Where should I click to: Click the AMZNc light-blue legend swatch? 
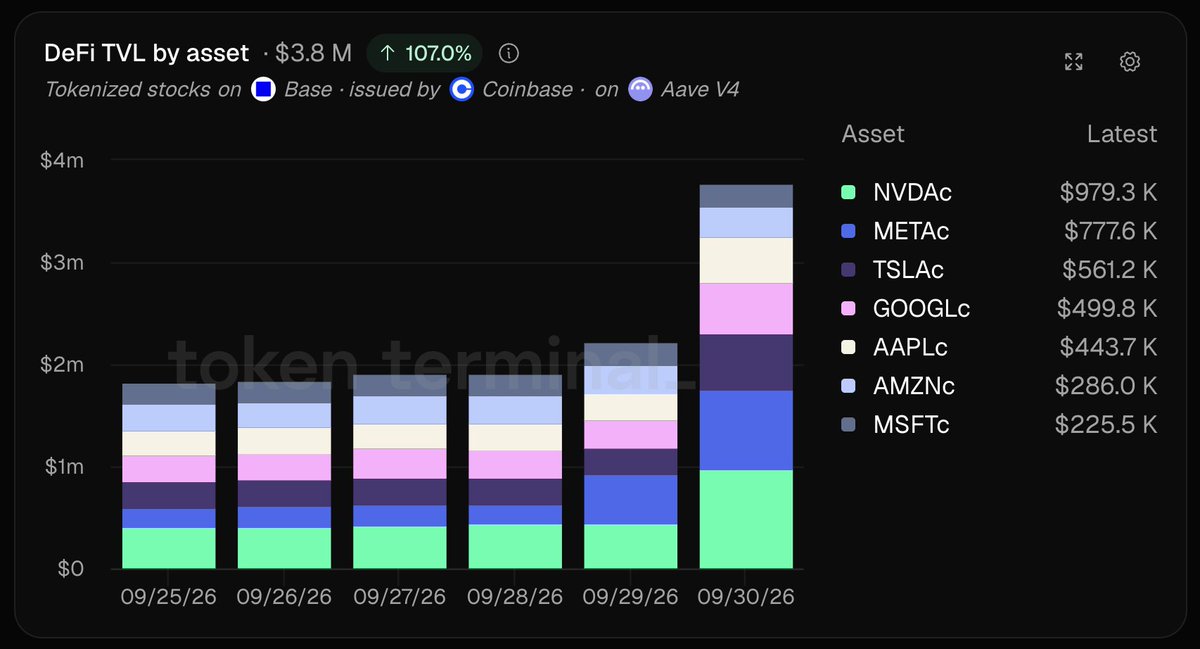[x=849, y=386]
